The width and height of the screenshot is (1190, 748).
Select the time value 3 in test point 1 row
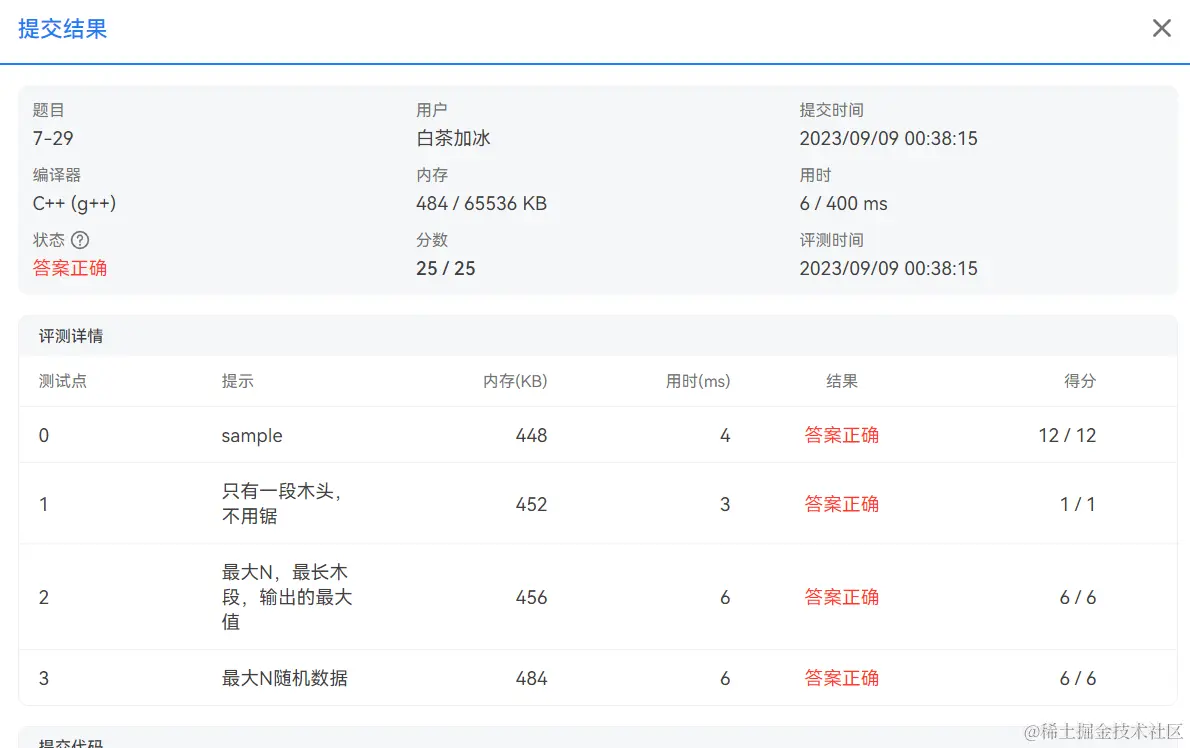(725, 504)
